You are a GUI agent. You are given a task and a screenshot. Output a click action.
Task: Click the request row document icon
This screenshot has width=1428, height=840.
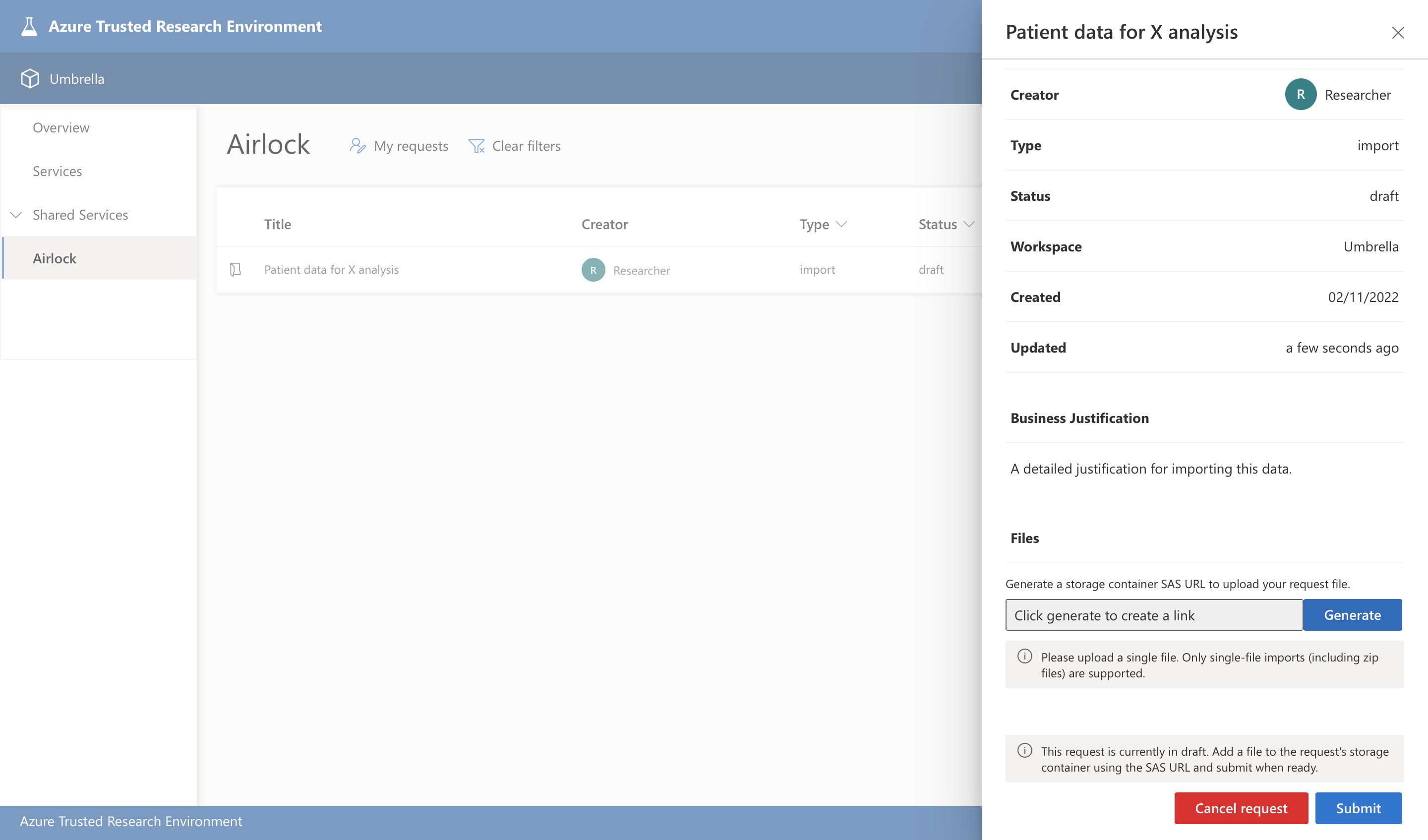[x=236, y=269]
